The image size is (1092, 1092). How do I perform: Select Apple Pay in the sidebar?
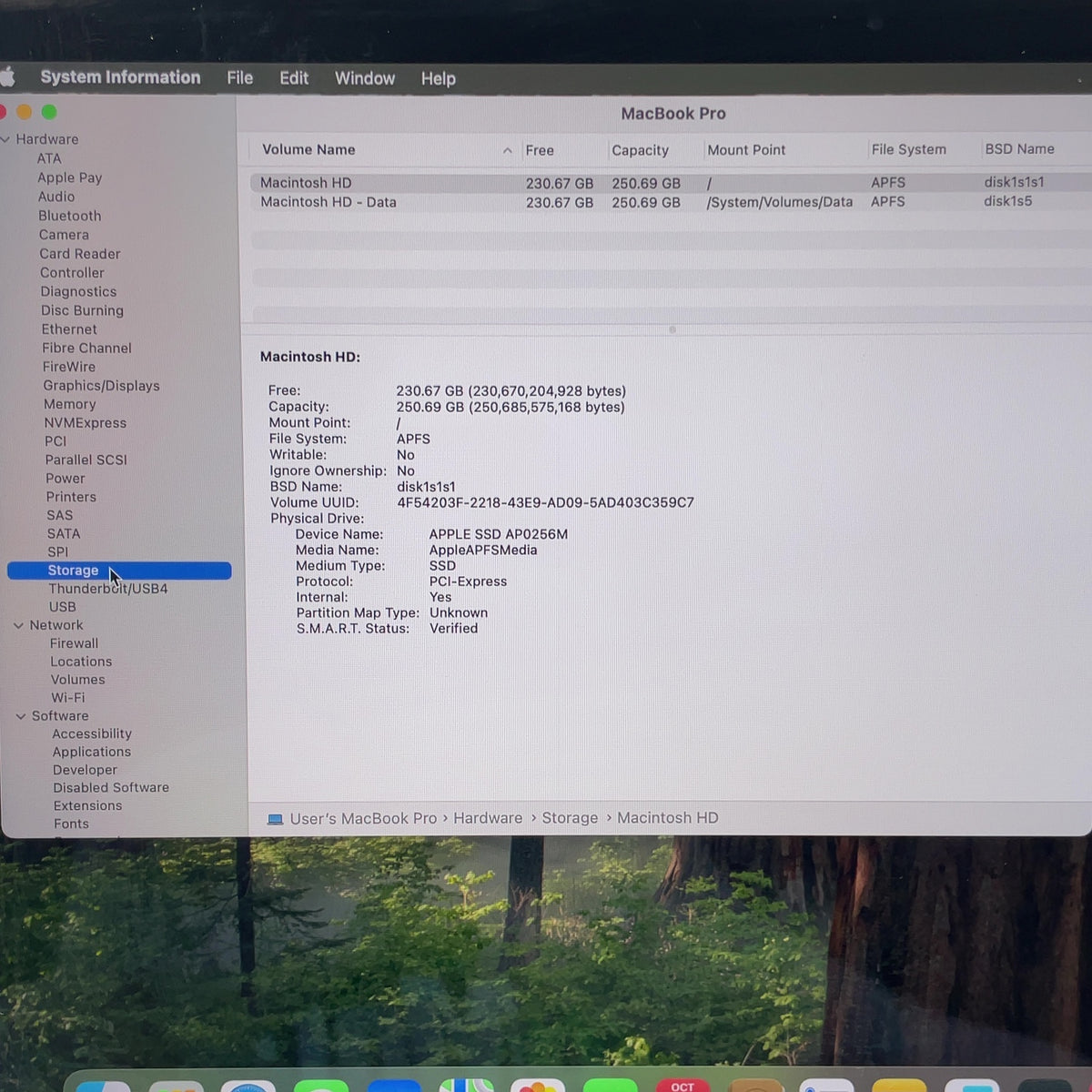point(69,177)
